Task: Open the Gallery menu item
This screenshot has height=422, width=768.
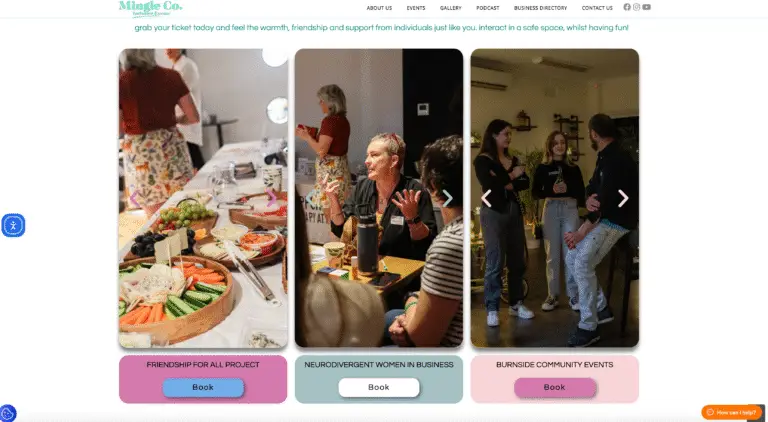Action: tap(451, 8)
